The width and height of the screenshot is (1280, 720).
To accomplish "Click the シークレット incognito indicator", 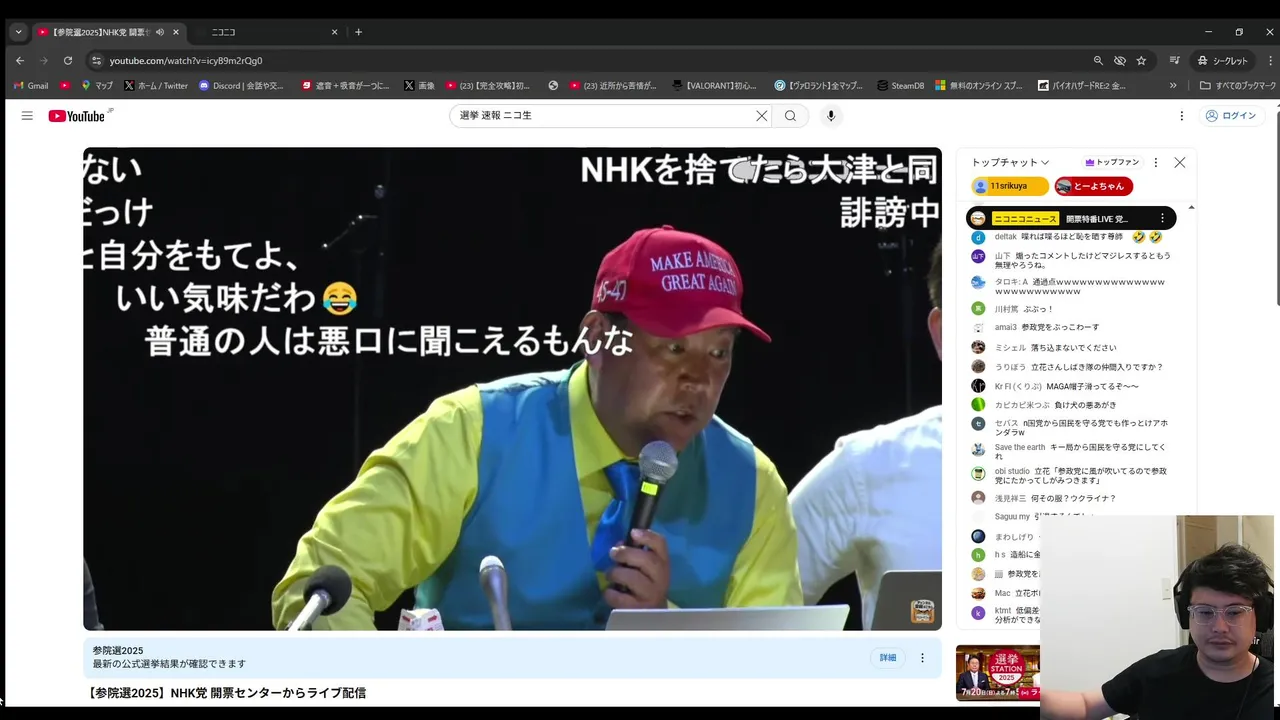I will coord(1223,60).
